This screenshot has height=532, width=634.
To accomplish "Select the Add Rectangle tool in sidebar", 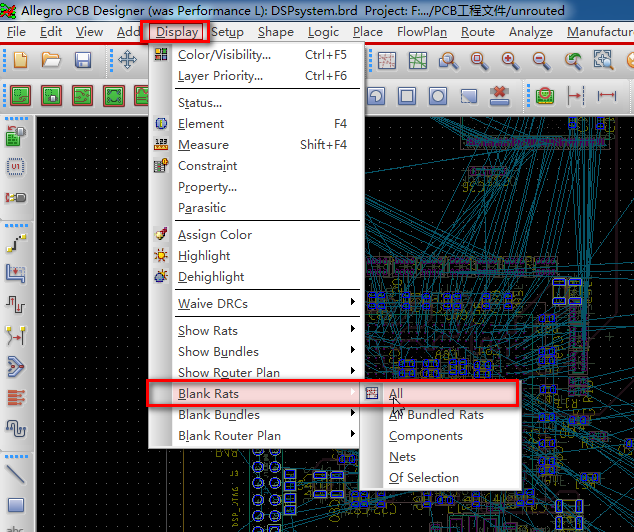I will coord(16,505).
